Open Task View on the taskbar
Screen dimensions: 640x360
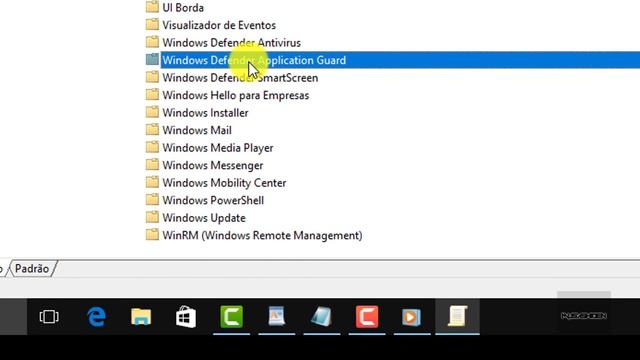(x=49, y=317)
